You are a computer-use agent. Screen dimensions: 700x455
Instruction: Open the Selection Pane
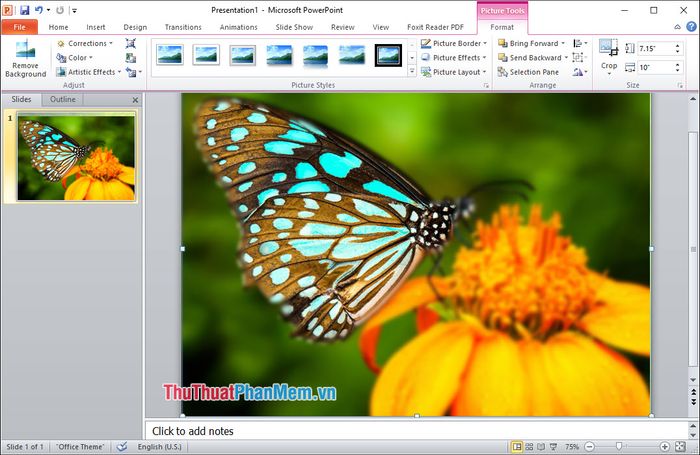528,72
